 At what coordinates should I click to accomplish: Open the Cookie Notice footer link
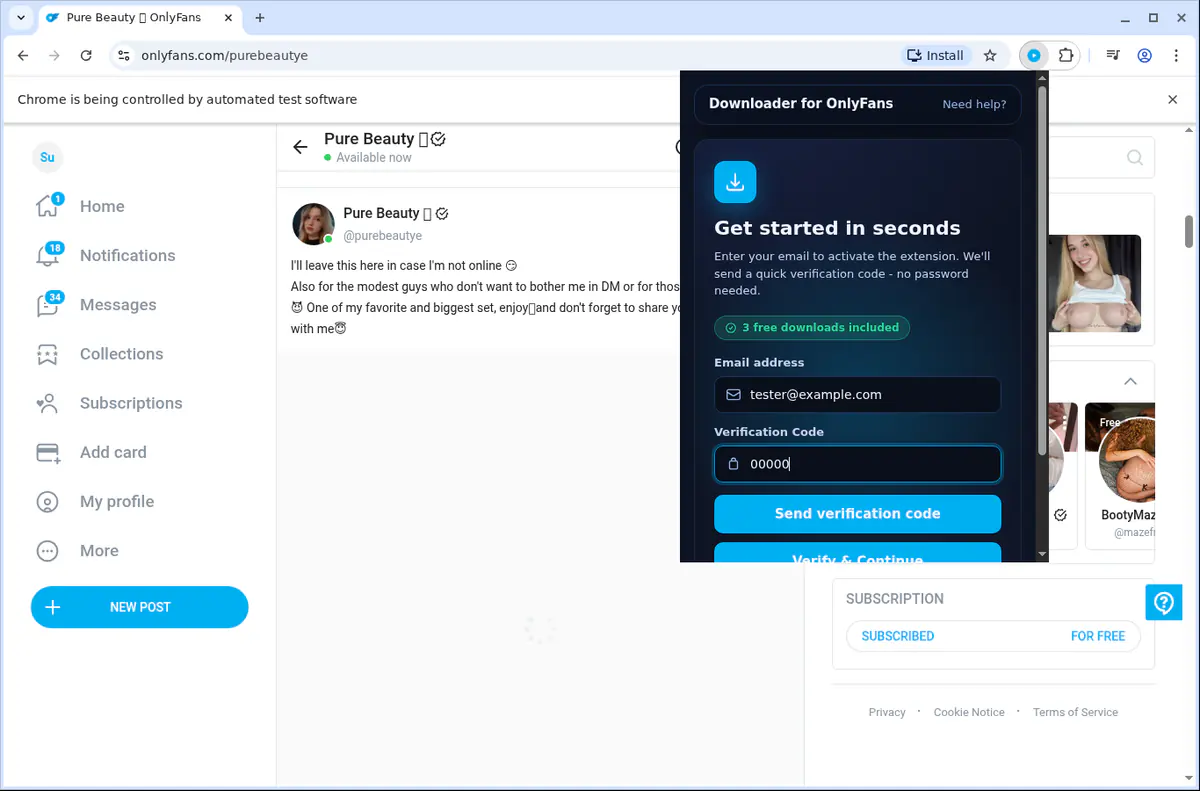969,712
